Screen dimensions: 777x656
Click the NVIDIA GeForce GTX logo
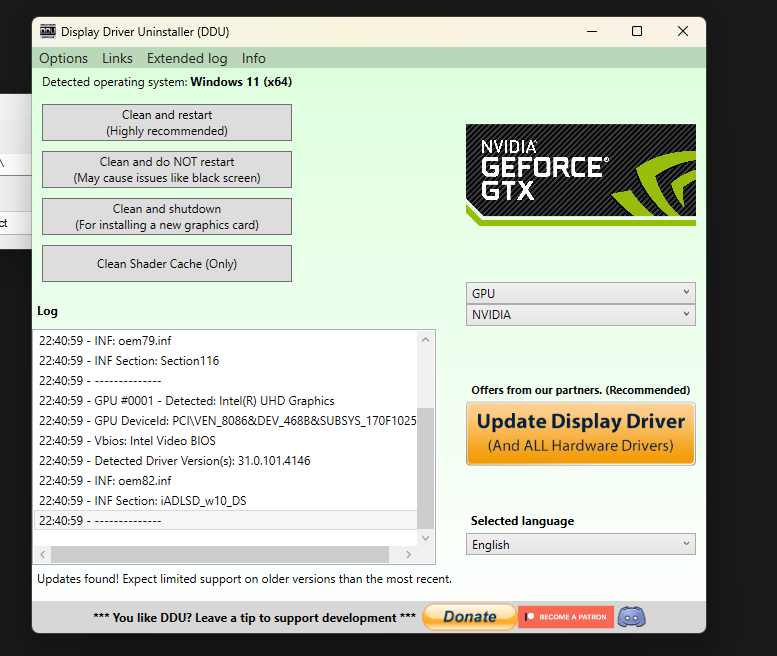tap(581, 175)
